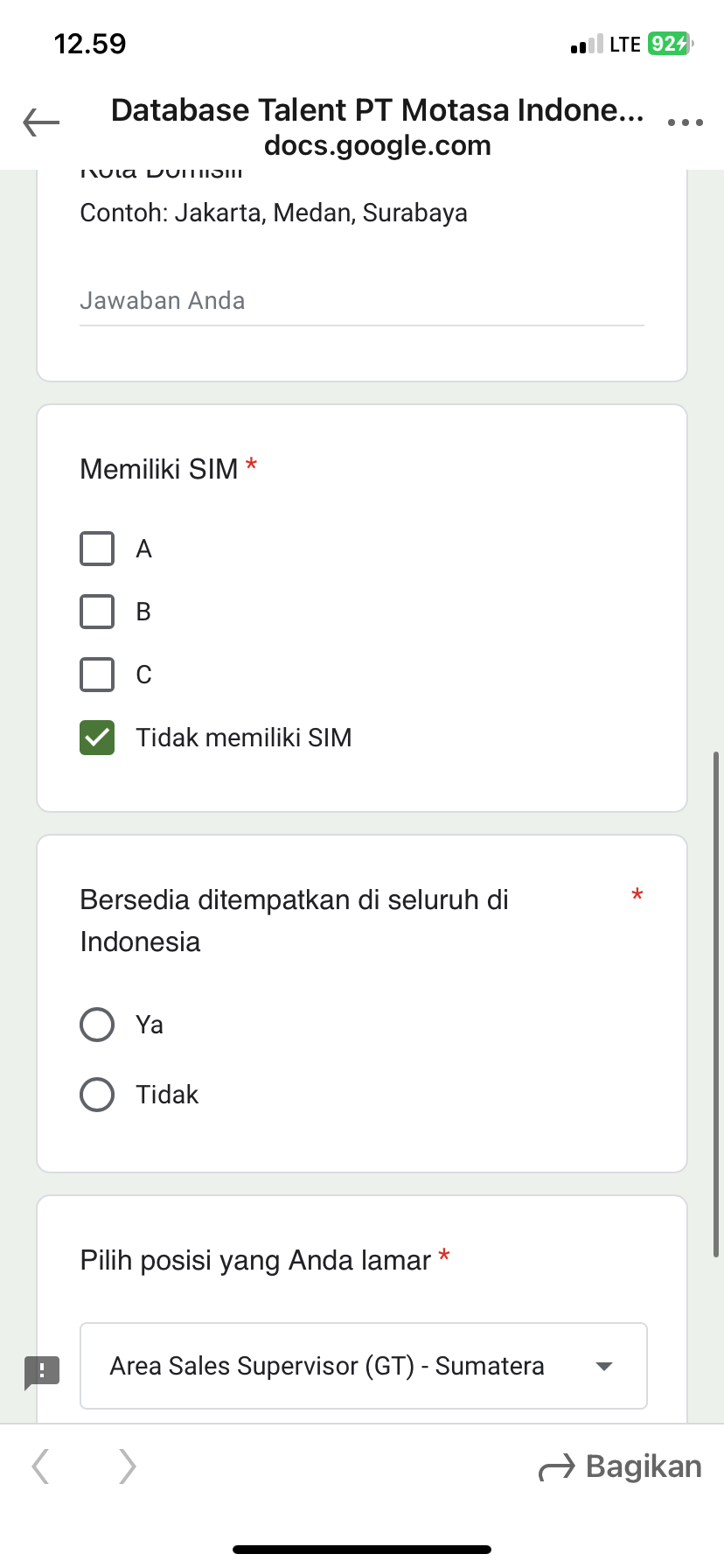
Task: Tap the cellular signal bars icon
Action: pos(587,45)
